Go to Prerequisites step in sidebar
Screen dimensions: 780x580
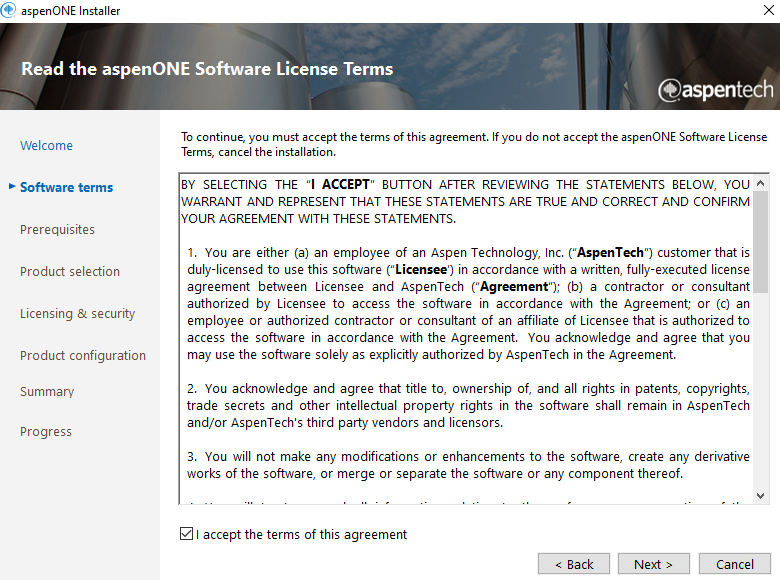[57, 229]
